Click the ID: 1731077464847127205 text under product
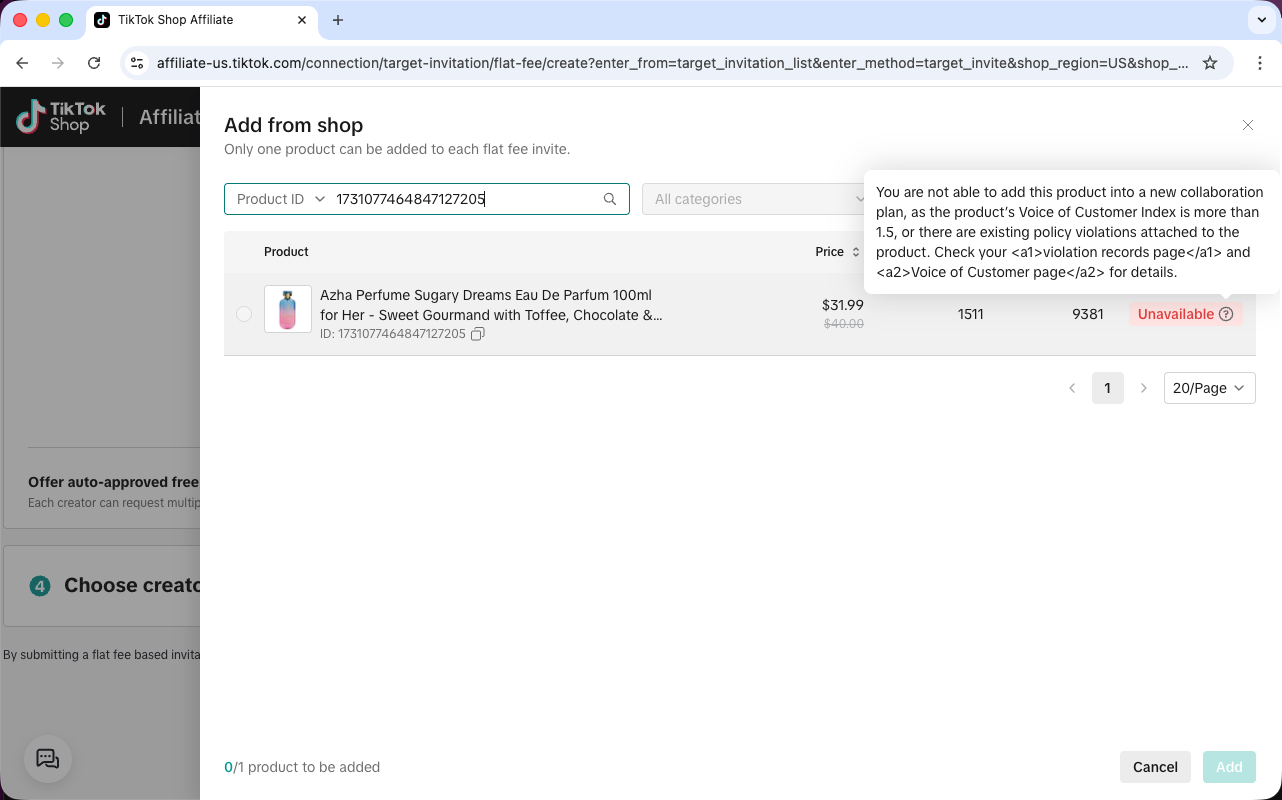 click(393, 334)
